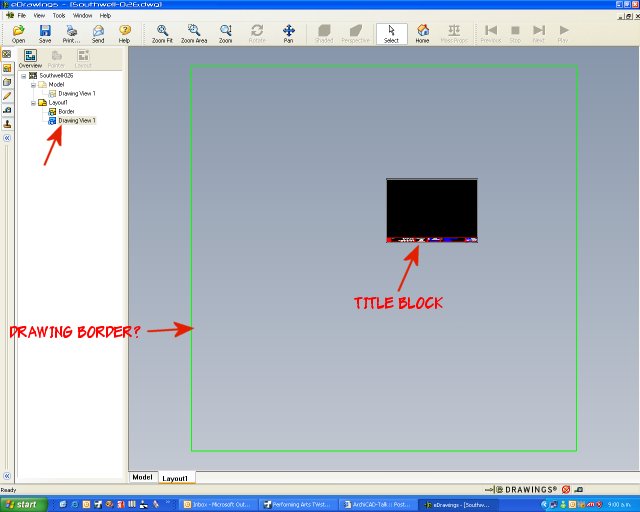
Task: Click measure icon in status bar
Action: pyautogui.click(x=579, y=490)
